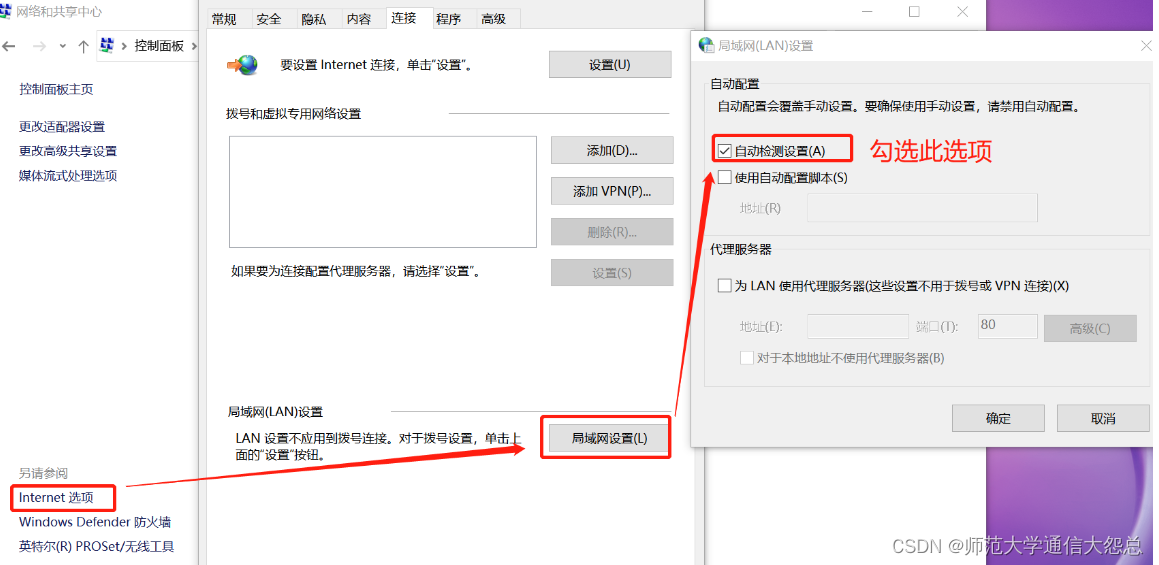
Task: Click the Control Panel icon in address bar
Action: pos(107,46)
